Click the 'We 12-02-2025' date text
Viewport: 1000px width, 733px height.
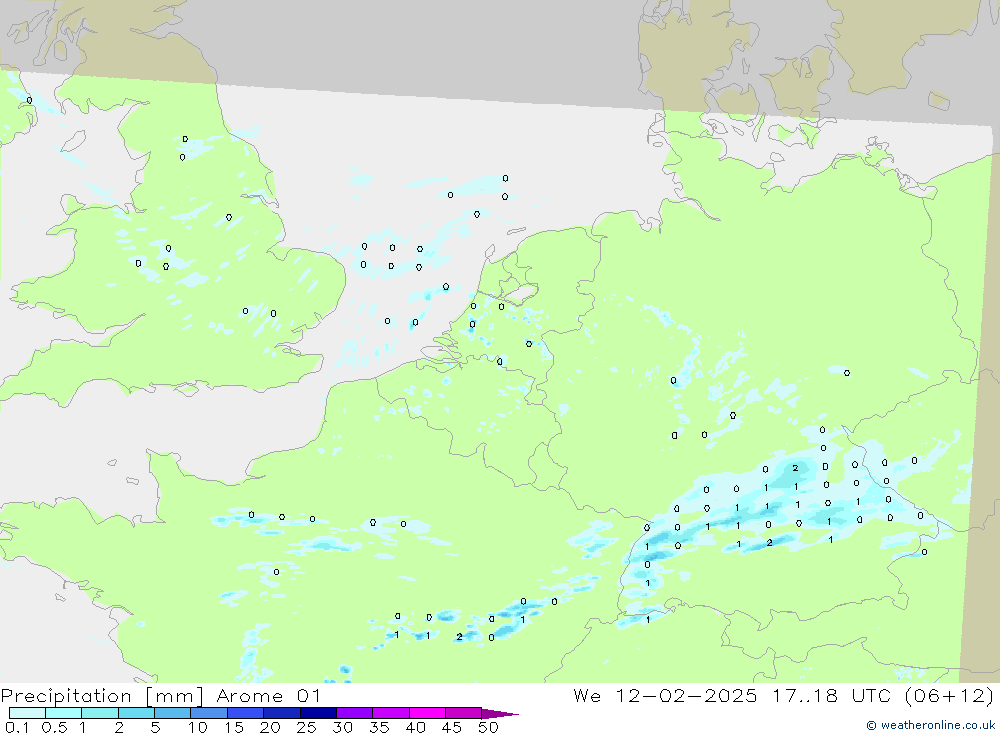665,696
